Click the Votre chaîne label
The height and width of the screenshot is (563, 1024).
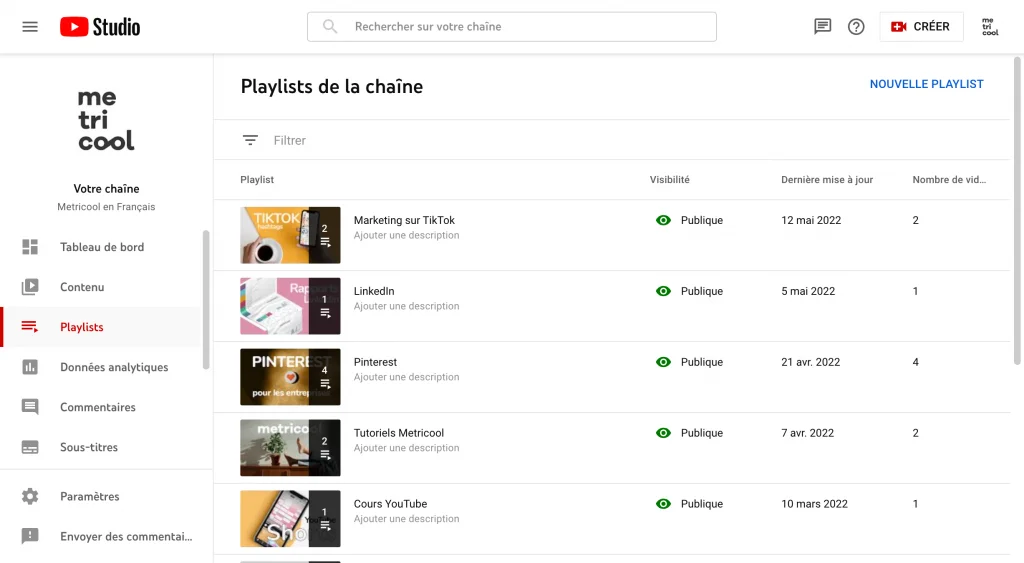click(106, 189)
